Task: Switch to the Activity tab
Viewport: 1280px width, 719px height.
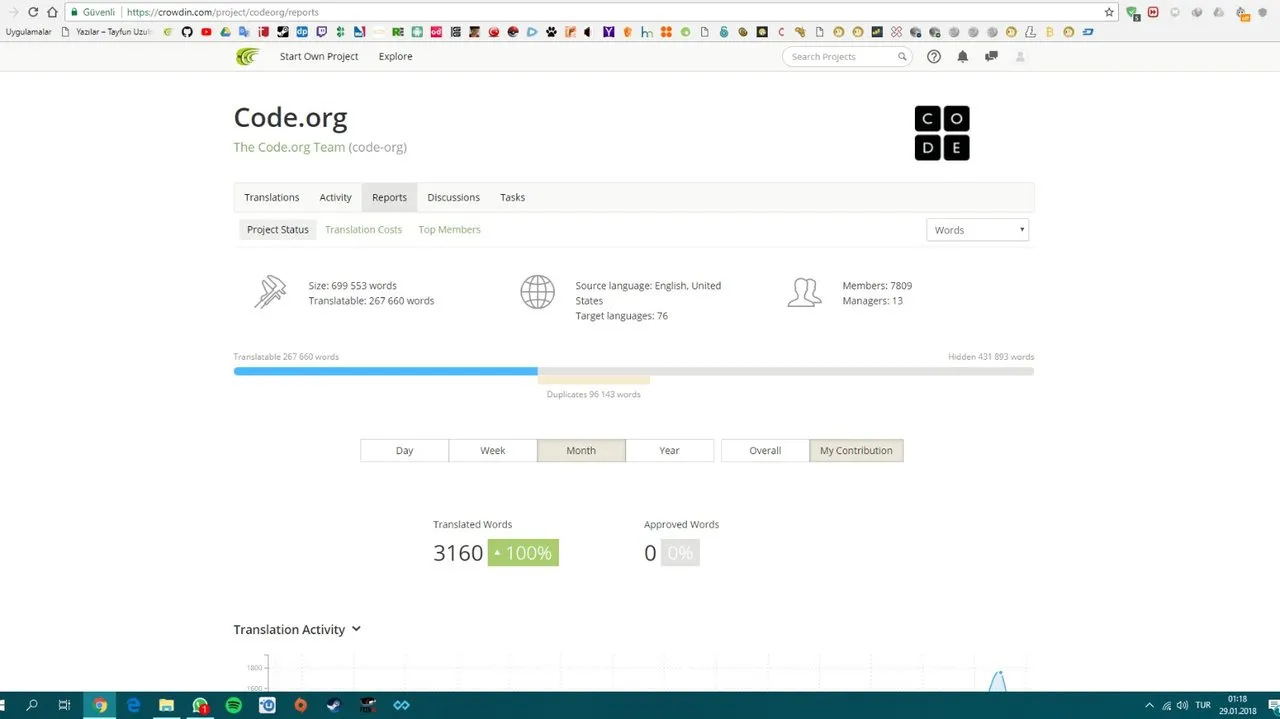Action: pos(335,197)
